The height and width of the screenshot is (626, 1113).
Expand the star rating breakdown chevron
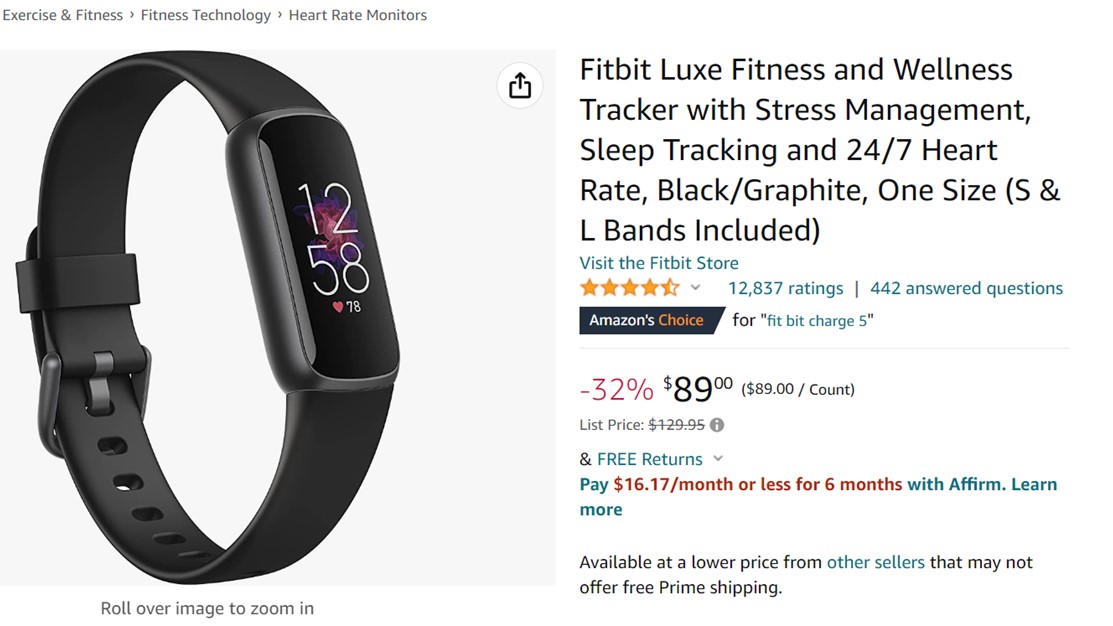point(696,288)
